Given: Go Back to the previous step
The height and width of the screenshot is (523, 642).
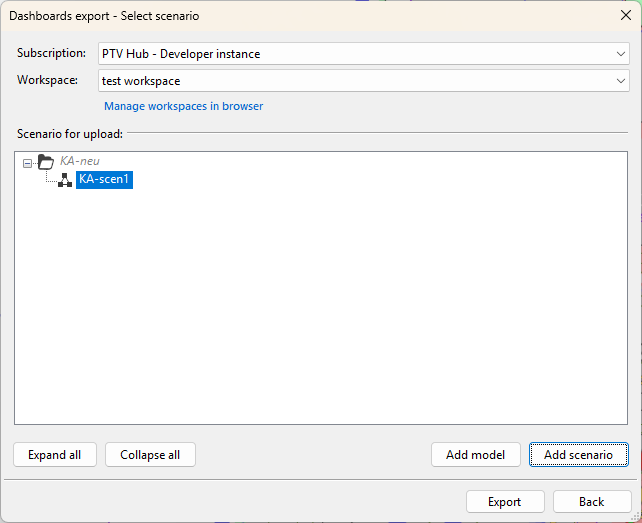Looking at the screenshot, I should pyautogui.click(x=591, y=502).
